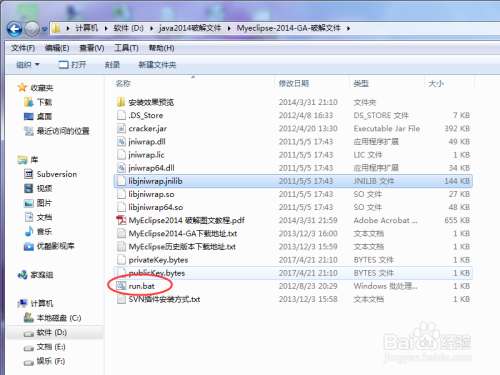Click the 计算机 computer icon in sidebar

tap(22, 303)
